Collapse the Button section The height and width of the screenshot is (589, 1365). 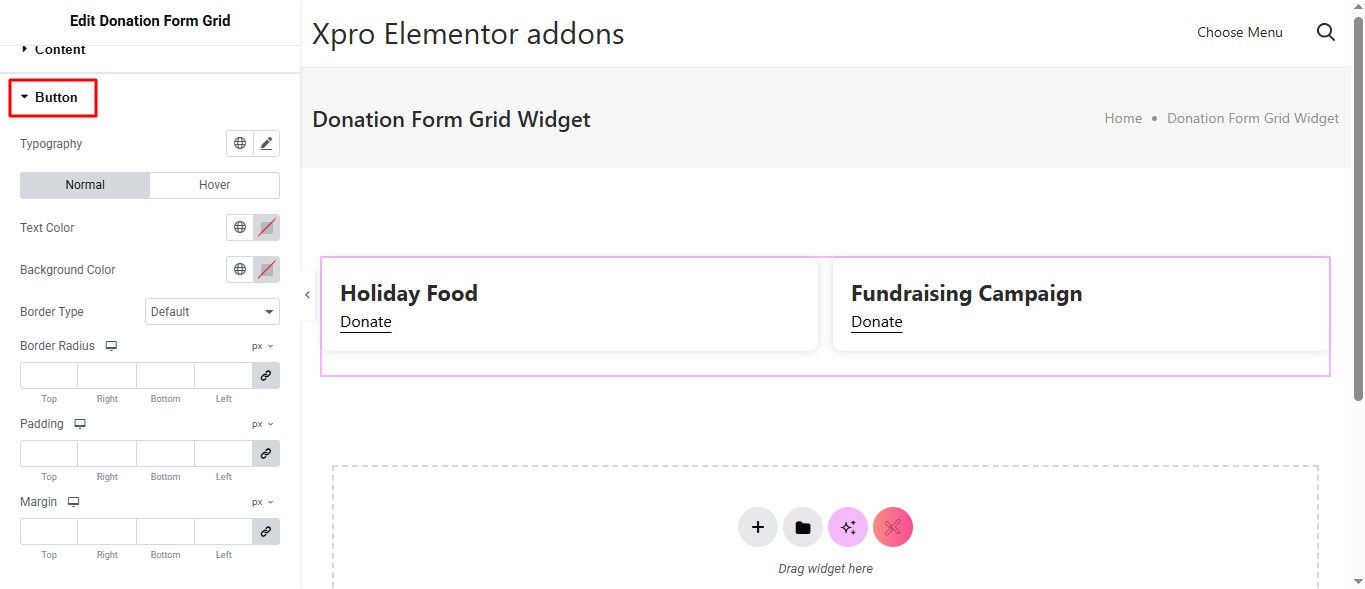coord(55,98)
